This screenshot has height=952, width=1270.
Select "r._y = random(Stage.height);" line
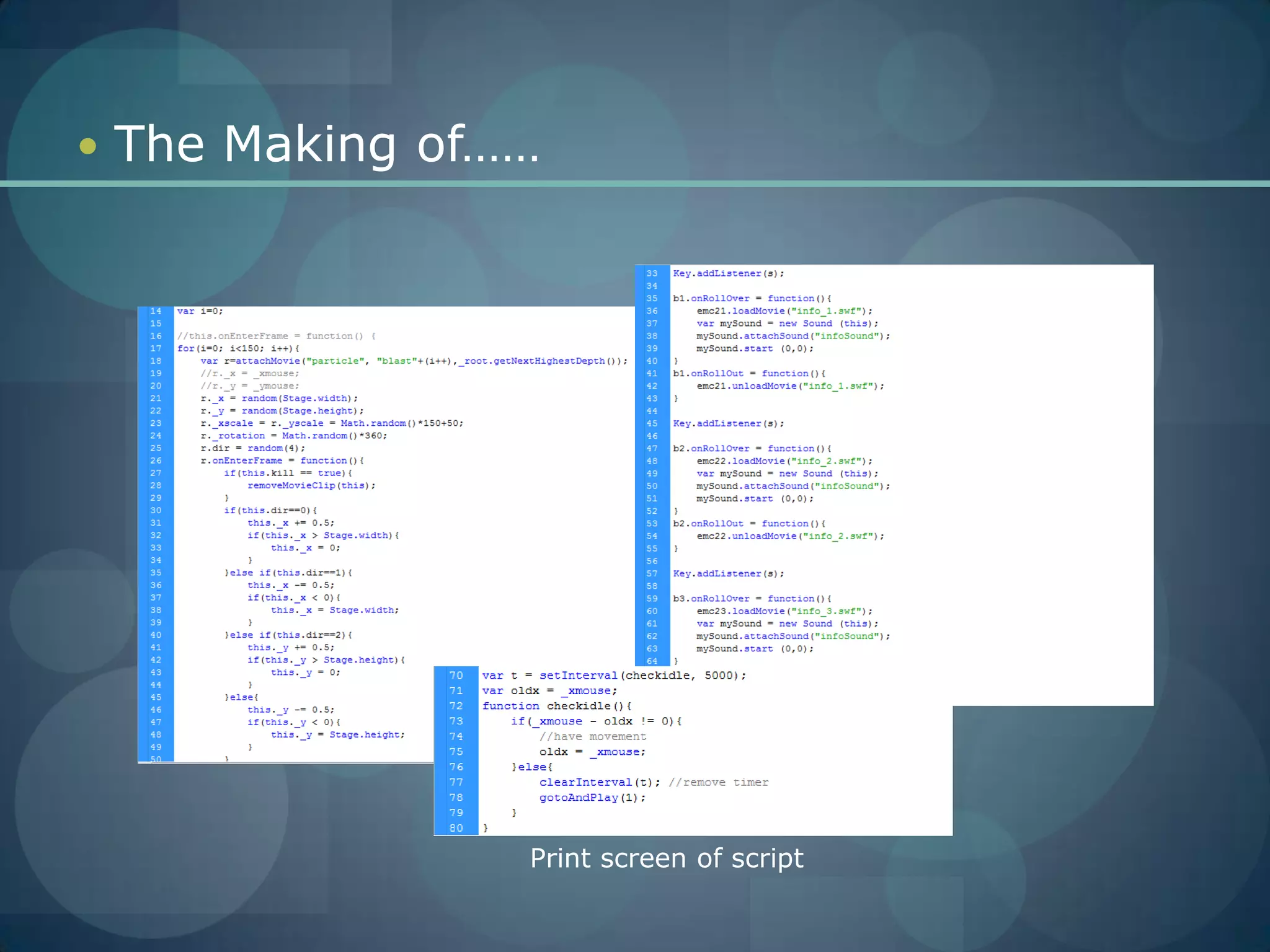pos(282,410)
